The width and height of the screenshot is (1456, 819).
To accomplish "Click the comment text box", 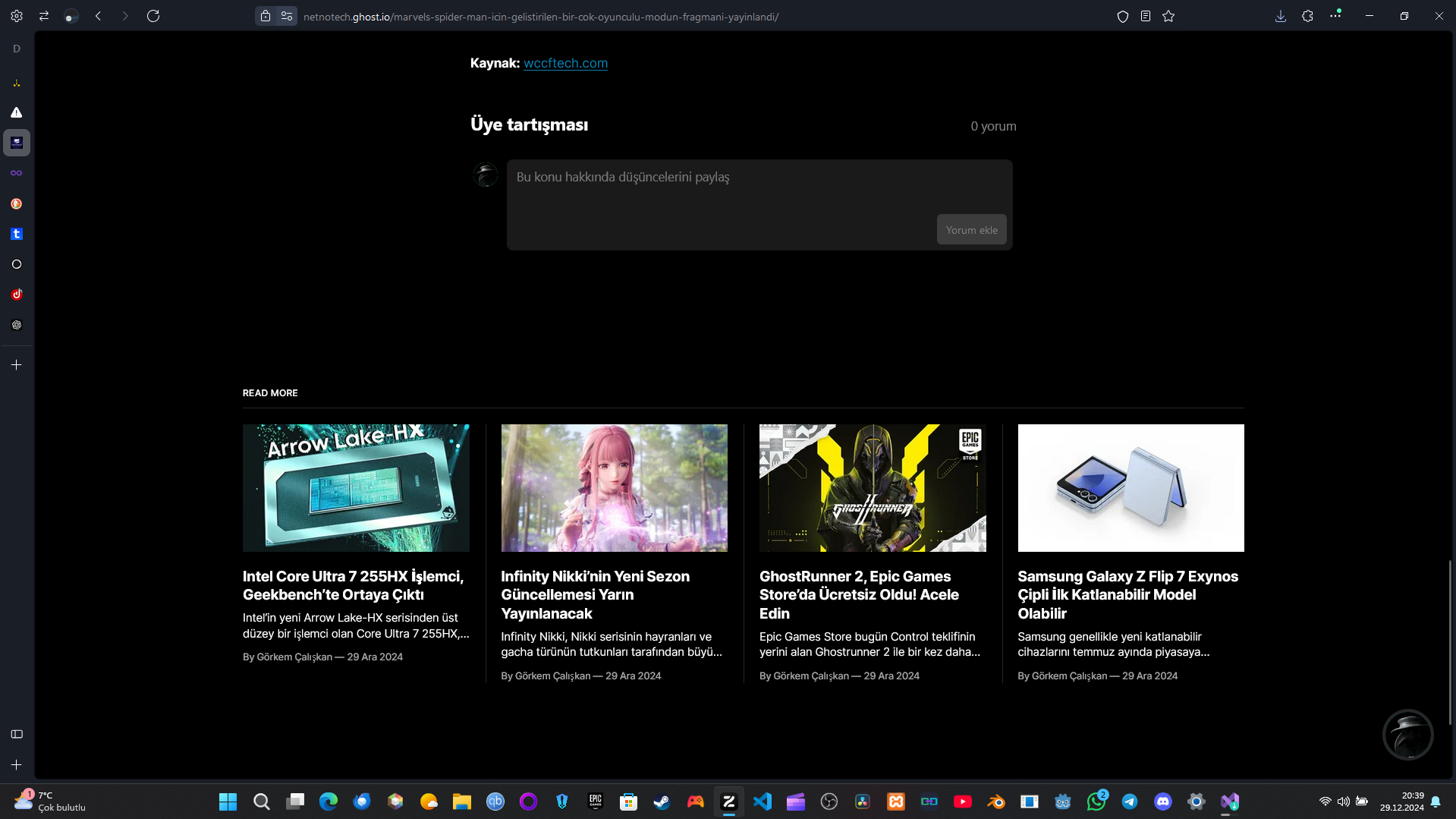I will tap(759, 205).
